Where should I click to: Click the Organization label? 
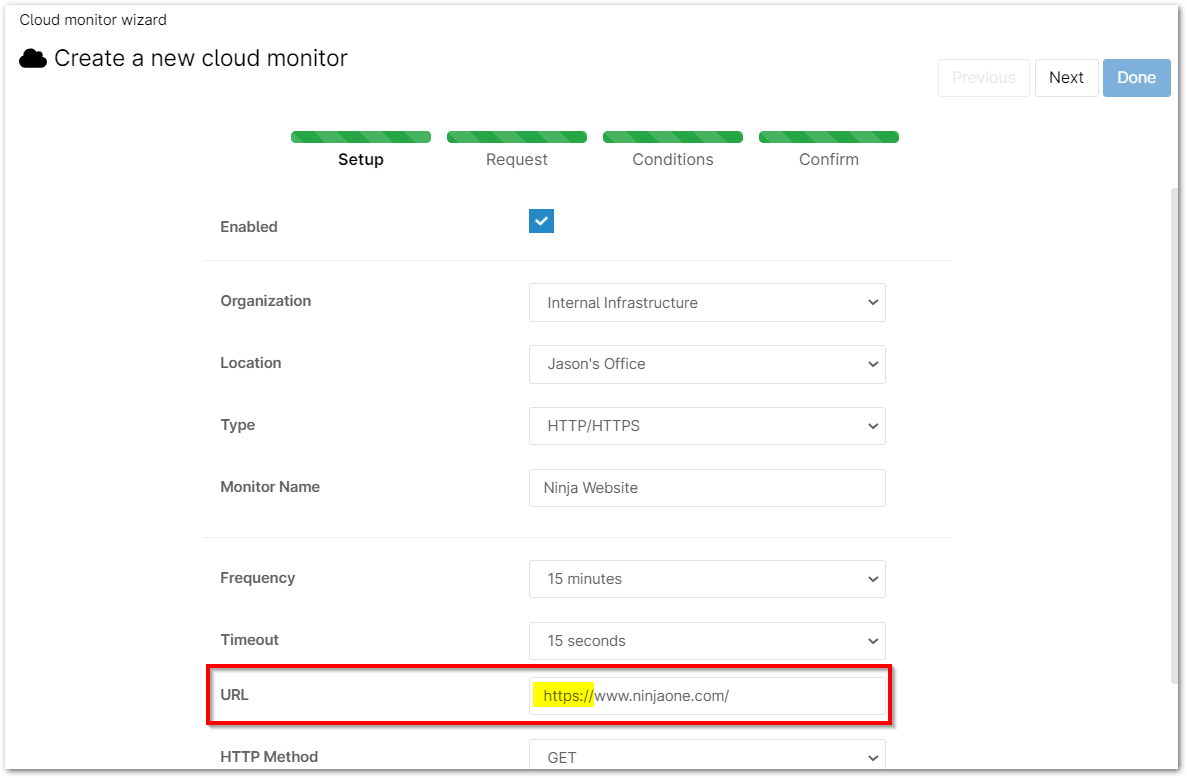pos(266,301)
